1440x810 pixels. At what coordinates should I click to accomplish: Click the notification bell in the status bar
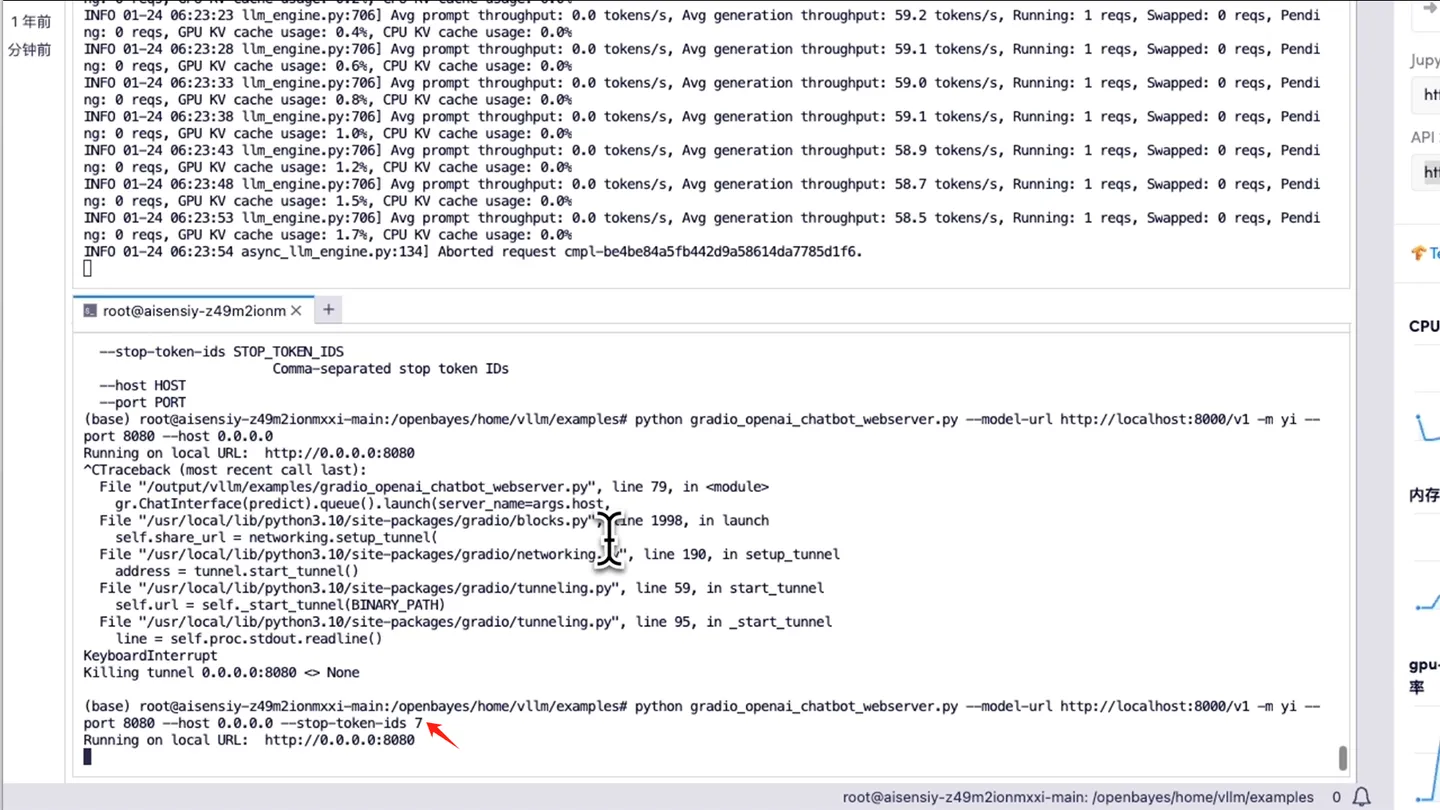(x=1361, y=797)
